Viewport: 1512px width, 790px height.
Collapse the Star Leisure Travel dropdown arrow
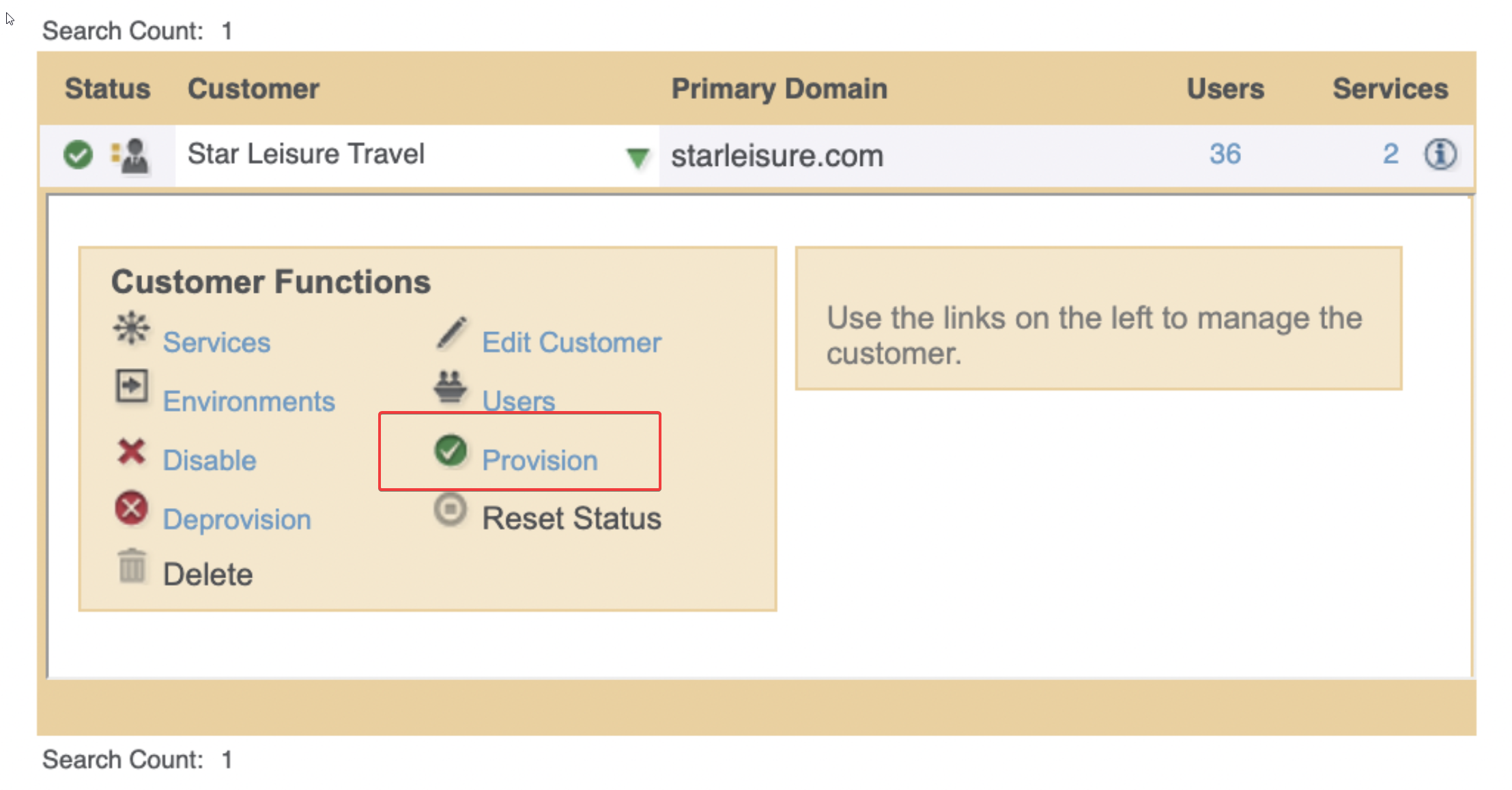tap(637, 158)
